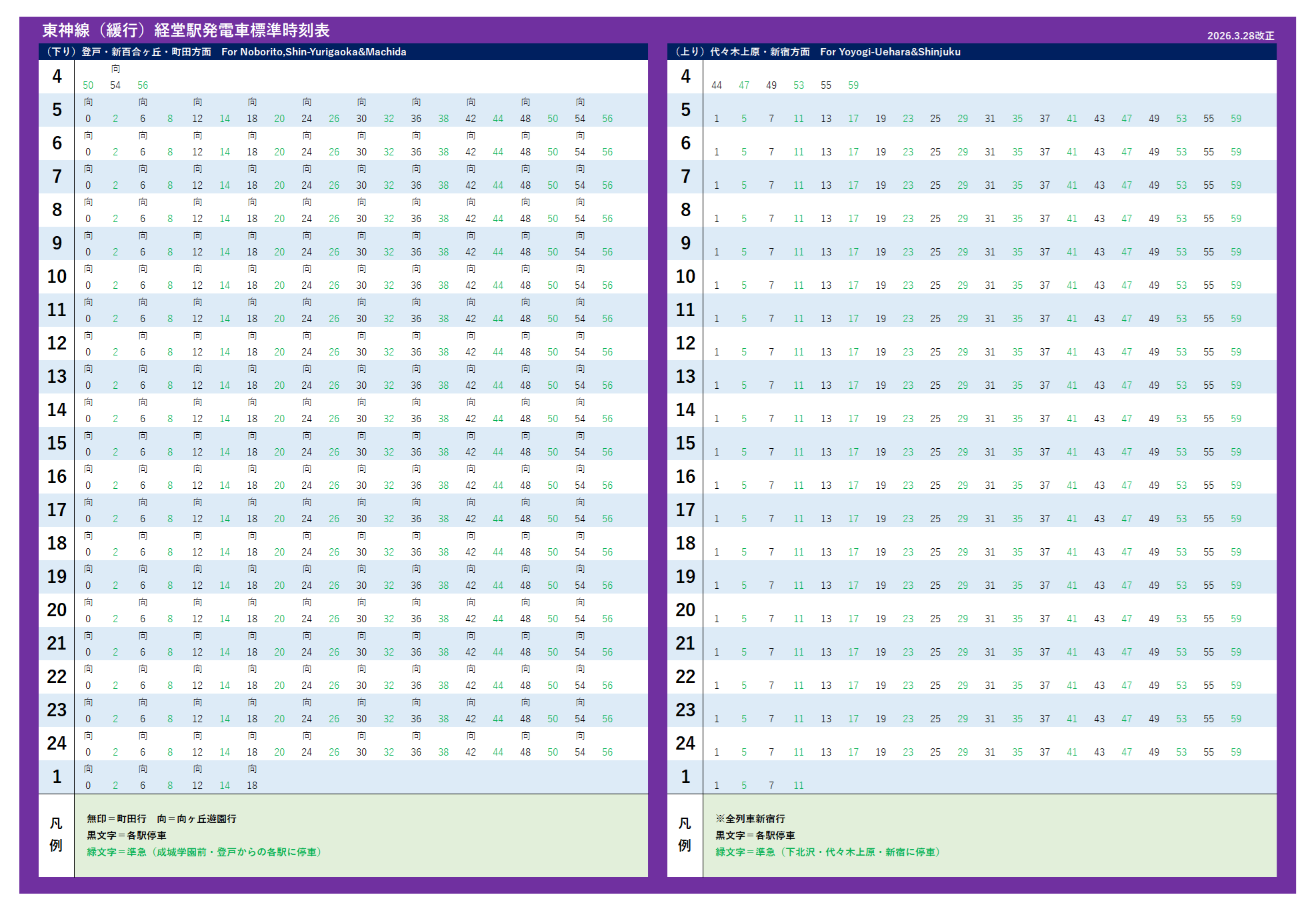Click the green 50 in downbound hour 4 row
Image resolution: width=1316 pixels, height=911 pixels.
[x=88, y=85]
